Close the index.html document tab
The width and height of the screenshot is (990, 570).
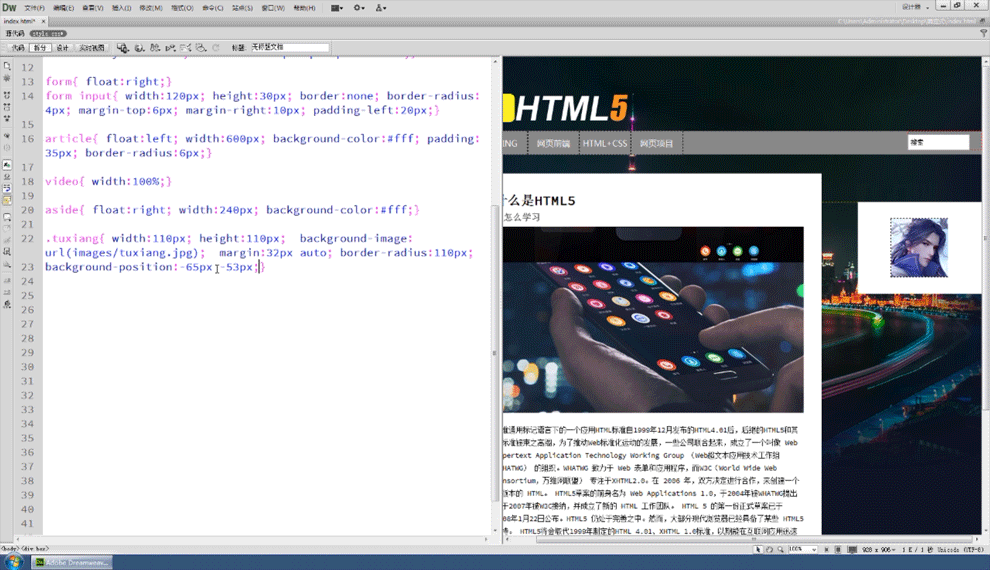tap(44, 21)
